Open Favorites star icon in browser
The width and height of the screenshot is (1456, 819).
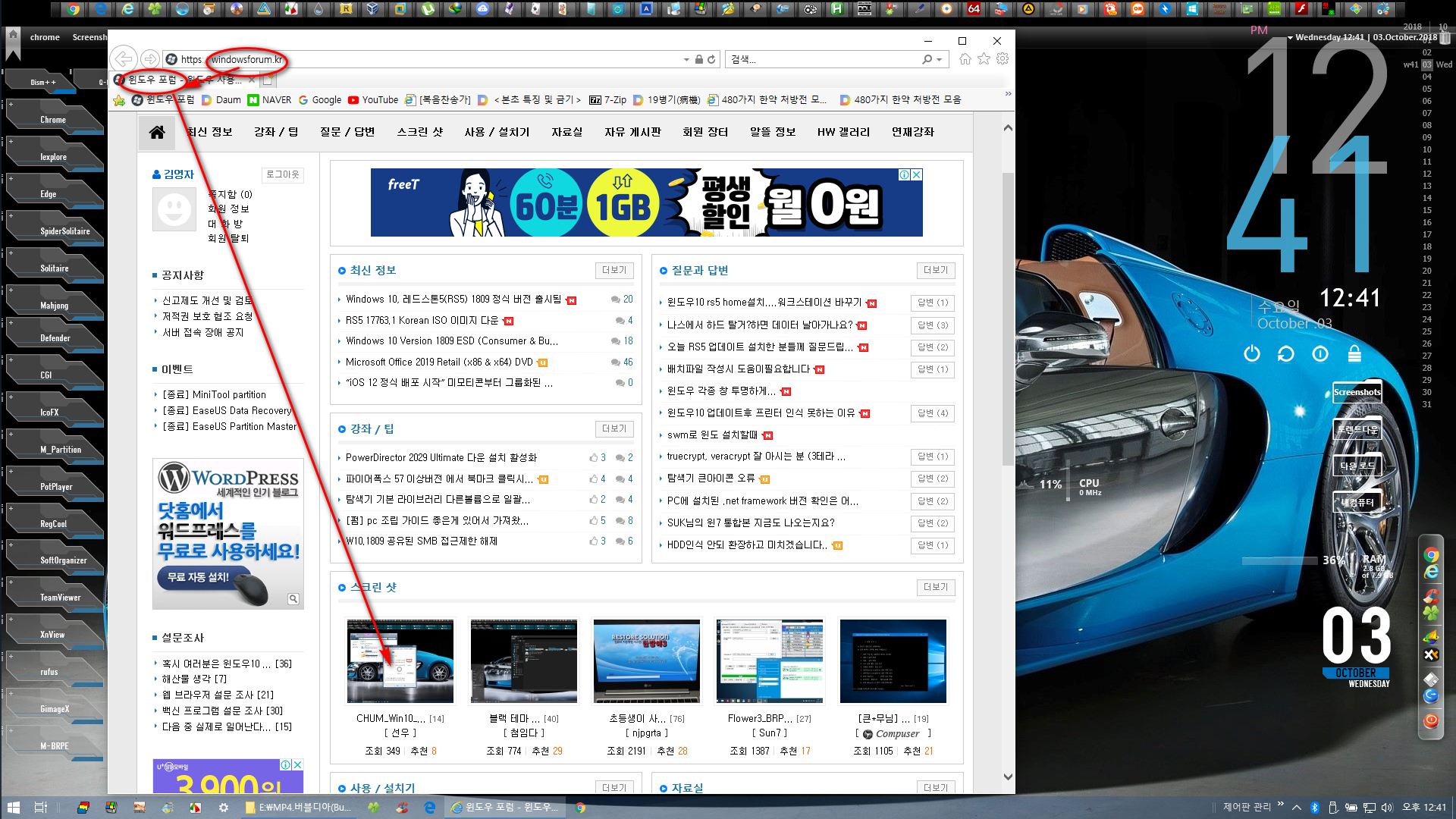point(984,59)
